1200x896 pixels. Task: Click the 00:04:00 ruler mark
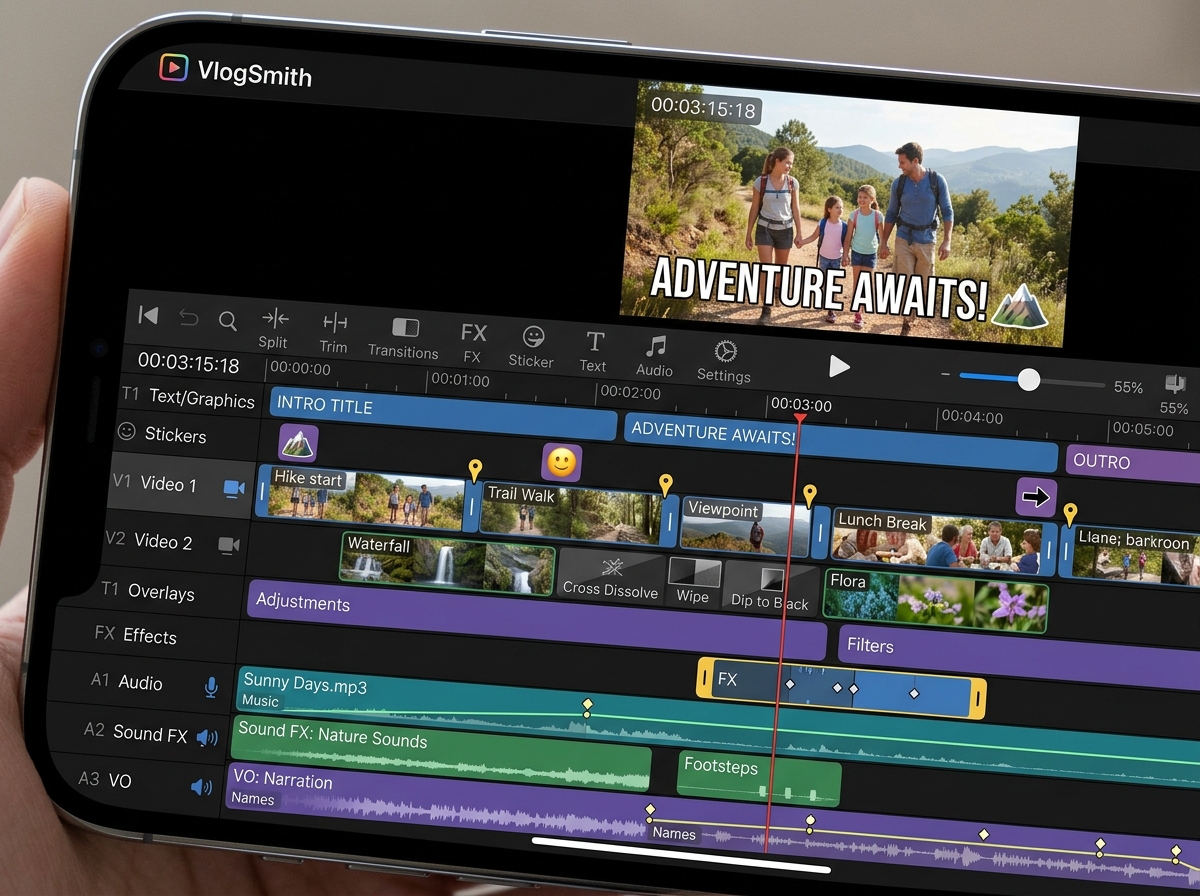(x=972, y=416)
